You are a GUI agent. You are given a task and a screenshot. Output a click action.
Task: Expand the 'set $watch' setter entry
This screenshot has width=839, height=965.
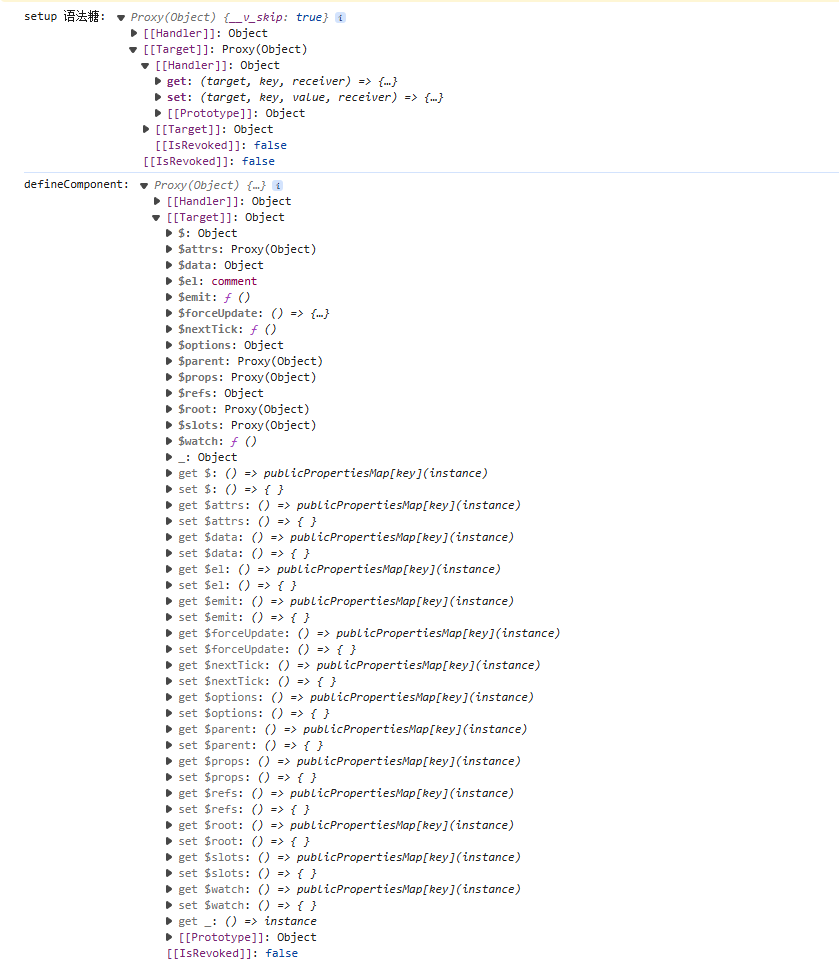point(169,906)
